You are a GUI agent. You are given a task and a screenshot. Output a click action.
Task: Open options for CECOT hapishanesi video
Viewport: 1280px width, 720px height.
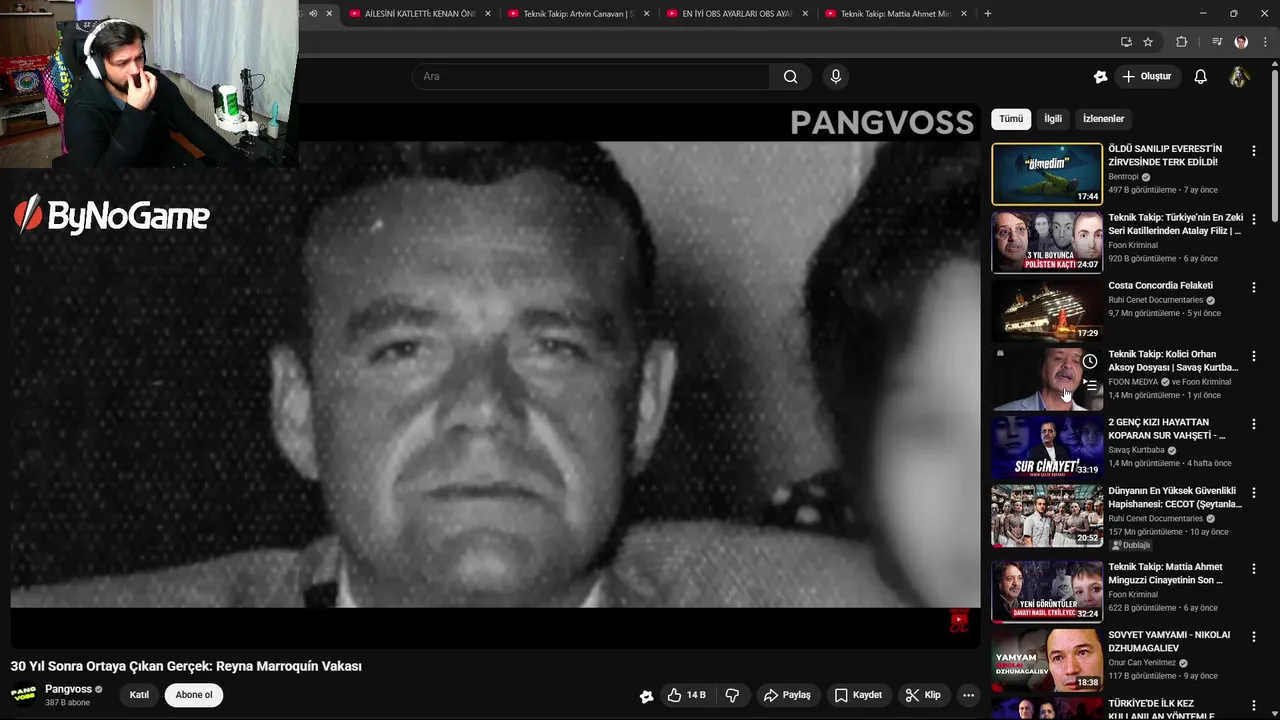pos(1253,492)
